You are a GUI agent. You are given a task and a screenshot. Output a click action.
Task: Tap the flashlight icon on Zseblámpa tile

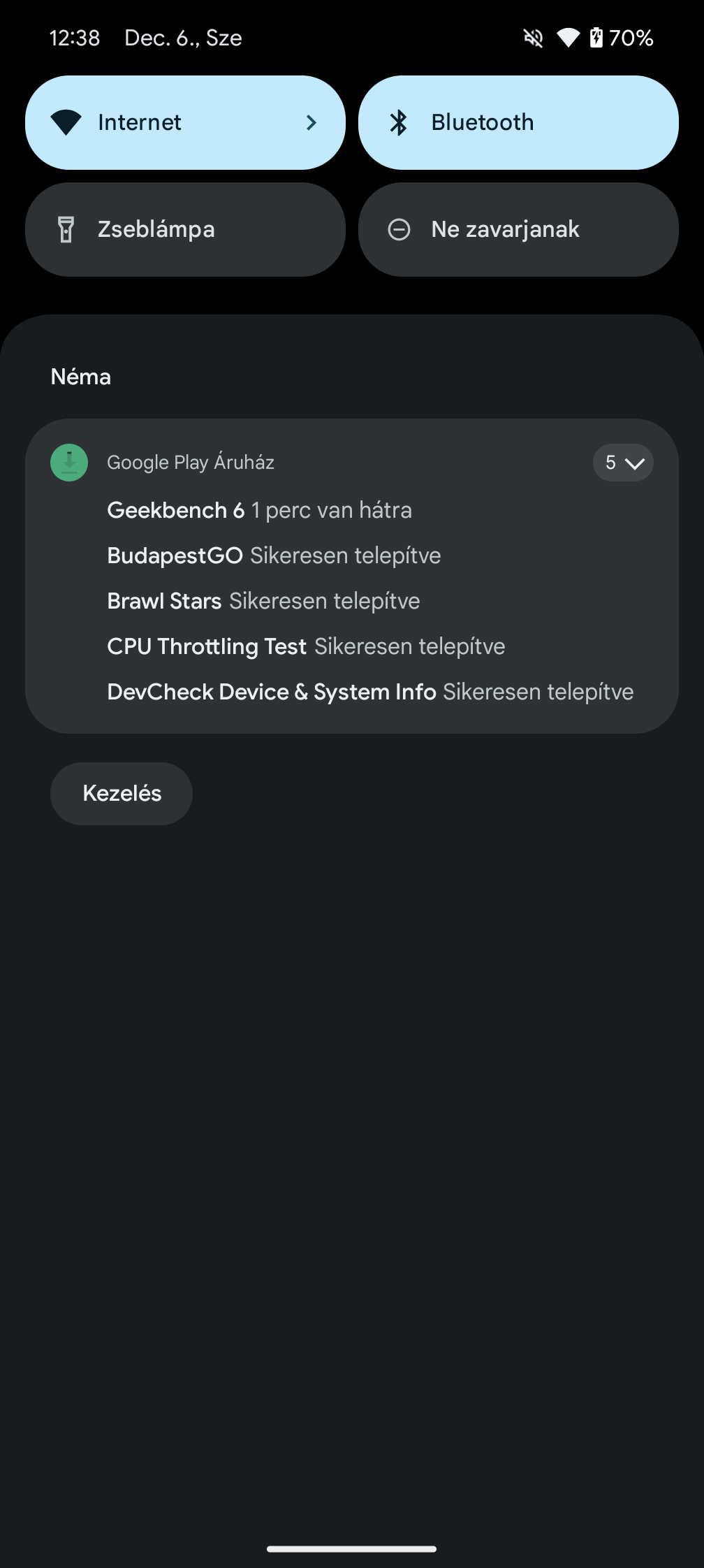(66, 229)
